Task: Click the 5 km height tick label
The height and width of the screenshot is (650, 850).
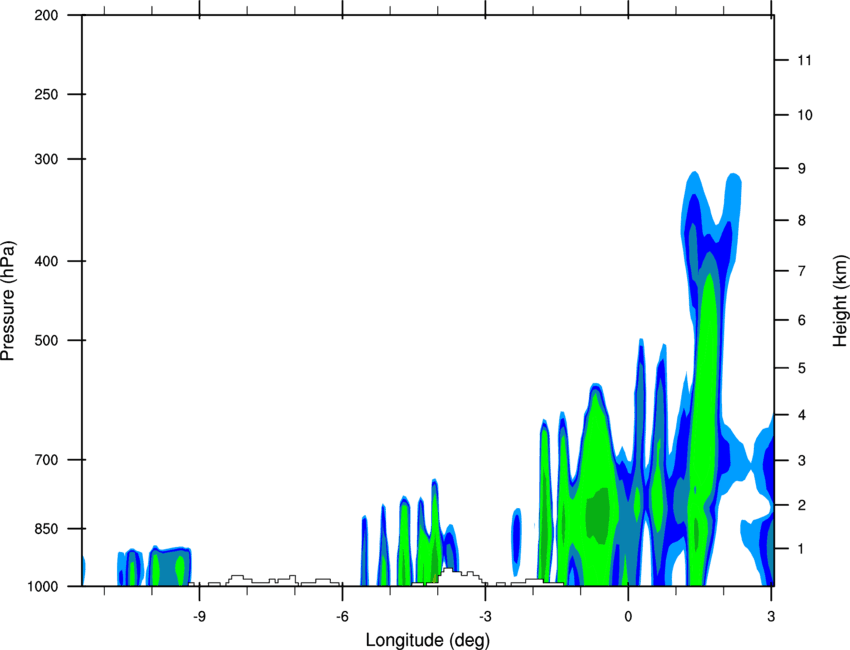Action: (x=802, y=369)
